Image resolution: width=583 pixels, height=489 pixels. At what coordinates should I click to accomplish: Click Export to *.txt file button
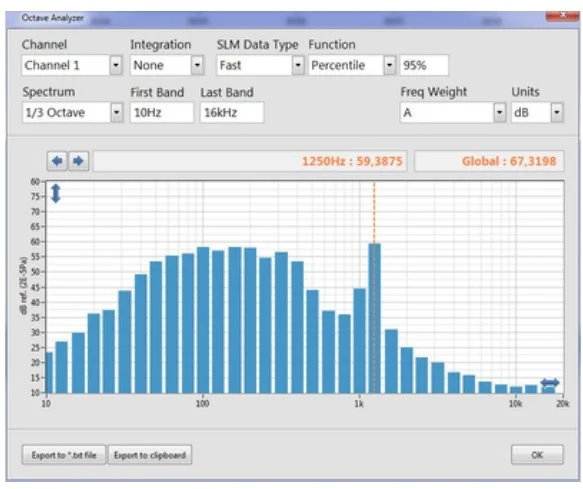pyautogui.click(x=64, y=455)
